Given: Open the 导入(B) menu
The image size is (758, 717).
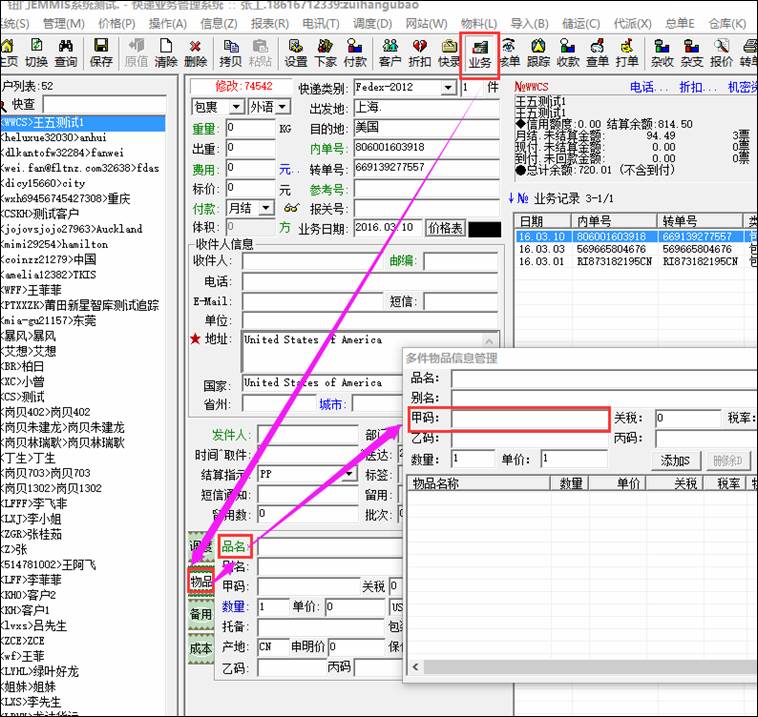Looking at the screenshot, I should (x=529, y=23).
